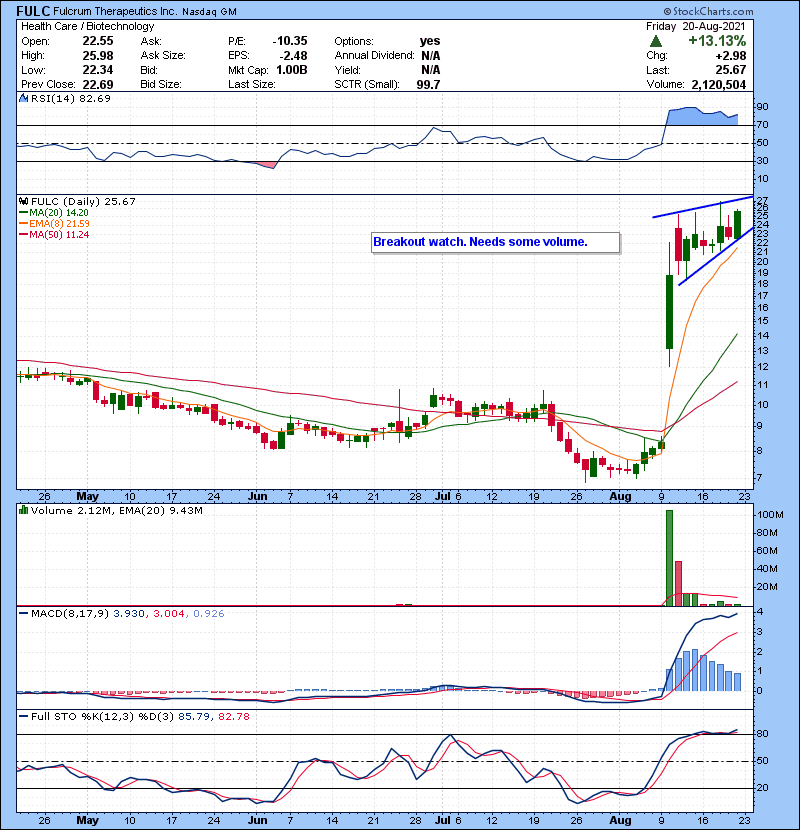Click the Yield N/A value
Viewport: 800px width, 830px height.
(431, 70)
